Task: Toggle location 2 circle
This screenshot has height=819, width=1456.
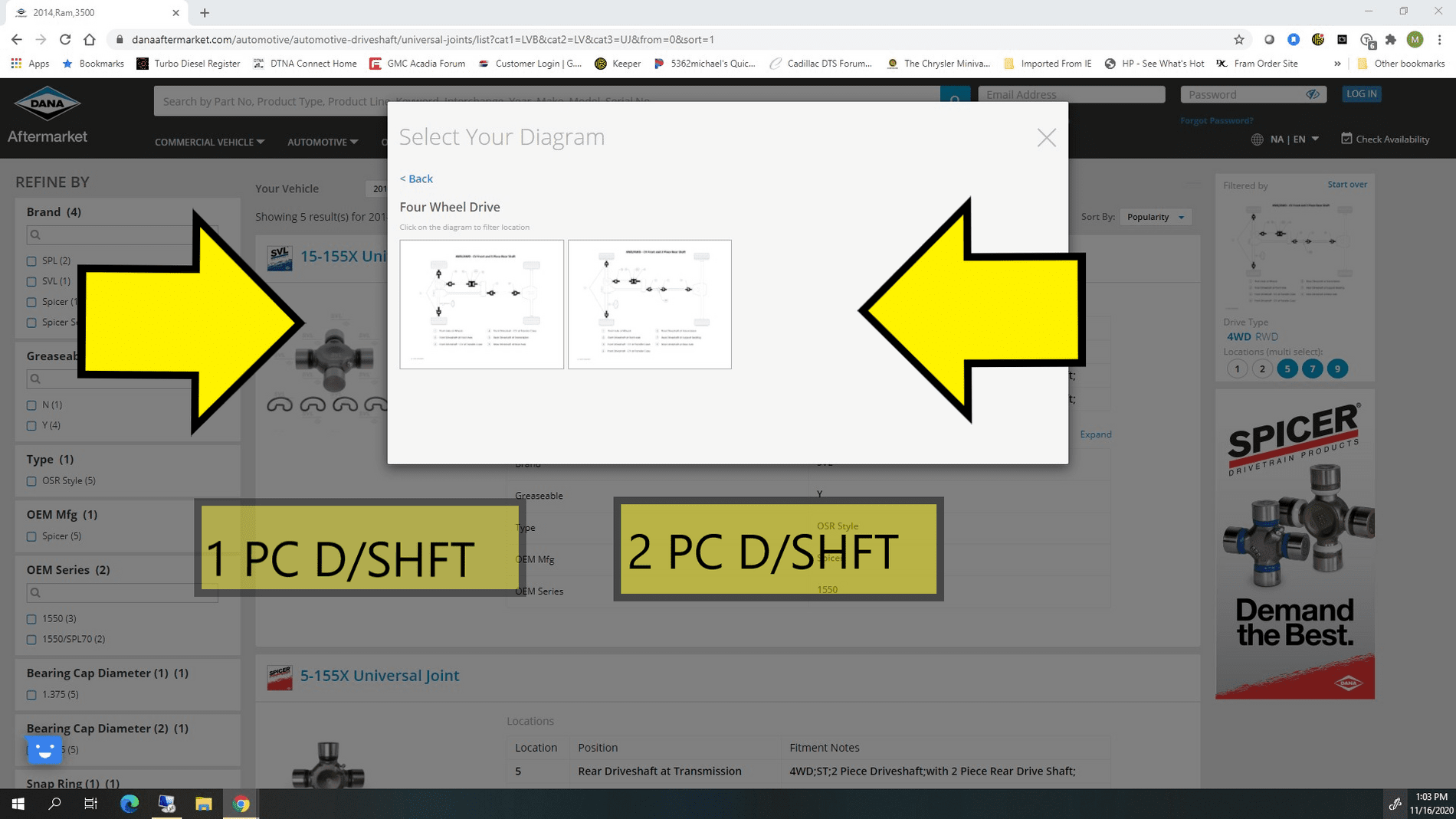Action: pyautogui.click(x=1262, y=369)
